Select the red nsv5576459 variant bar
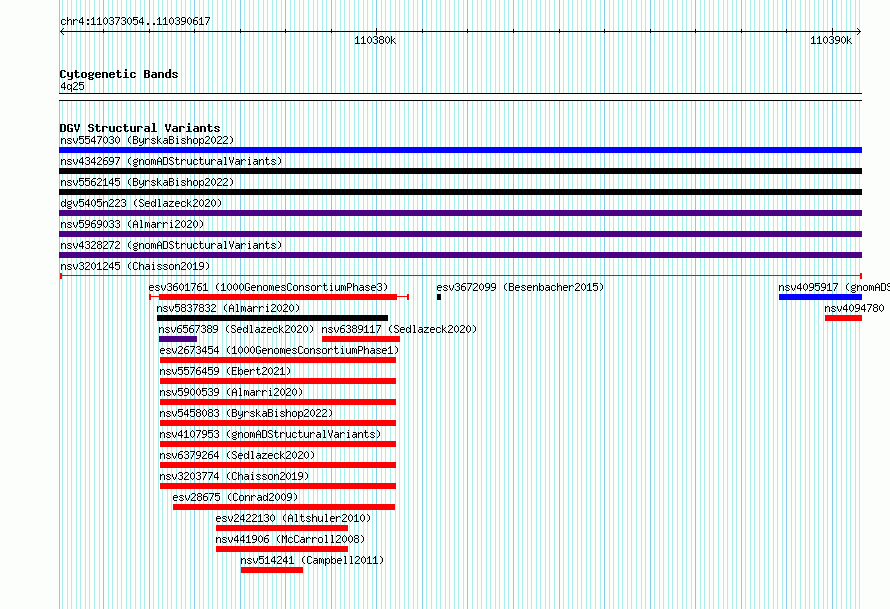Screen dimensions: 890x609 pos(278,381)
